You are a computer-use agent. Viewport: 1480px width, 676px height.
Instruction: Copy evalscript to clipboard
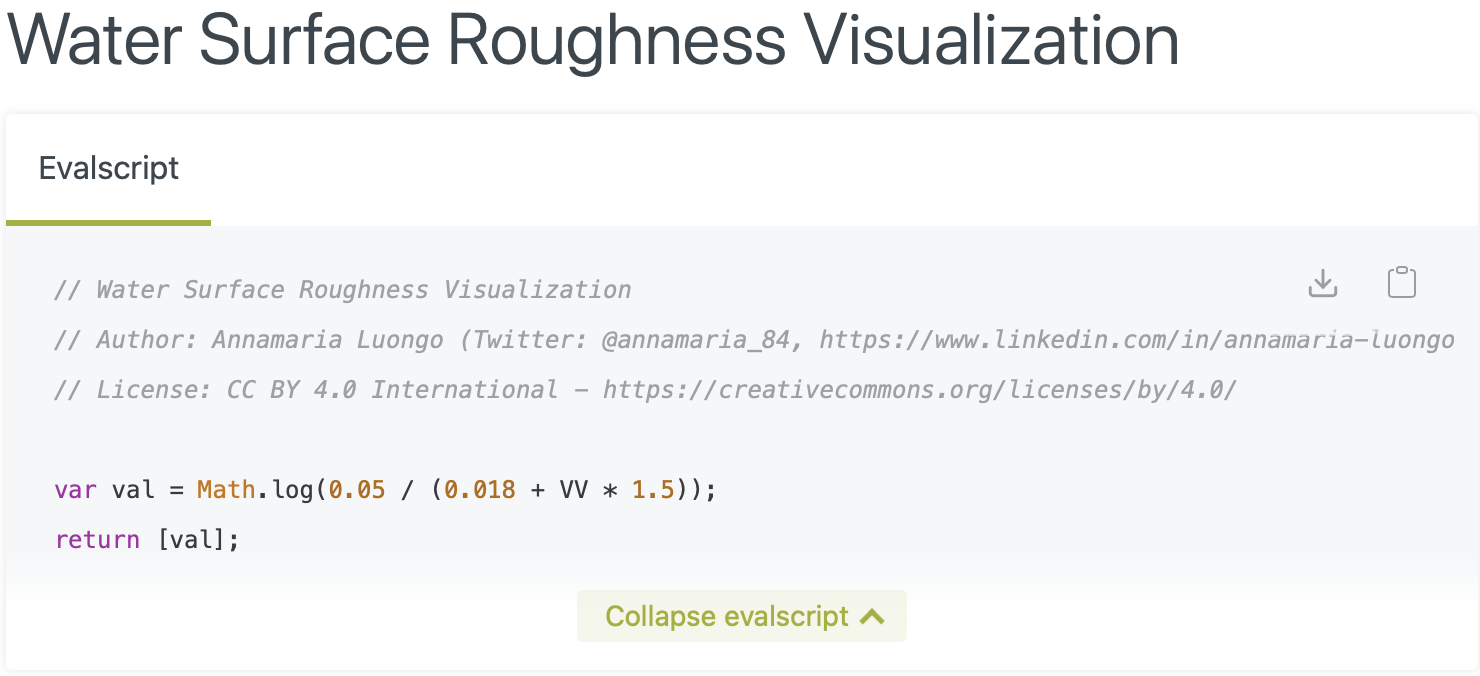coord(1402,283)
